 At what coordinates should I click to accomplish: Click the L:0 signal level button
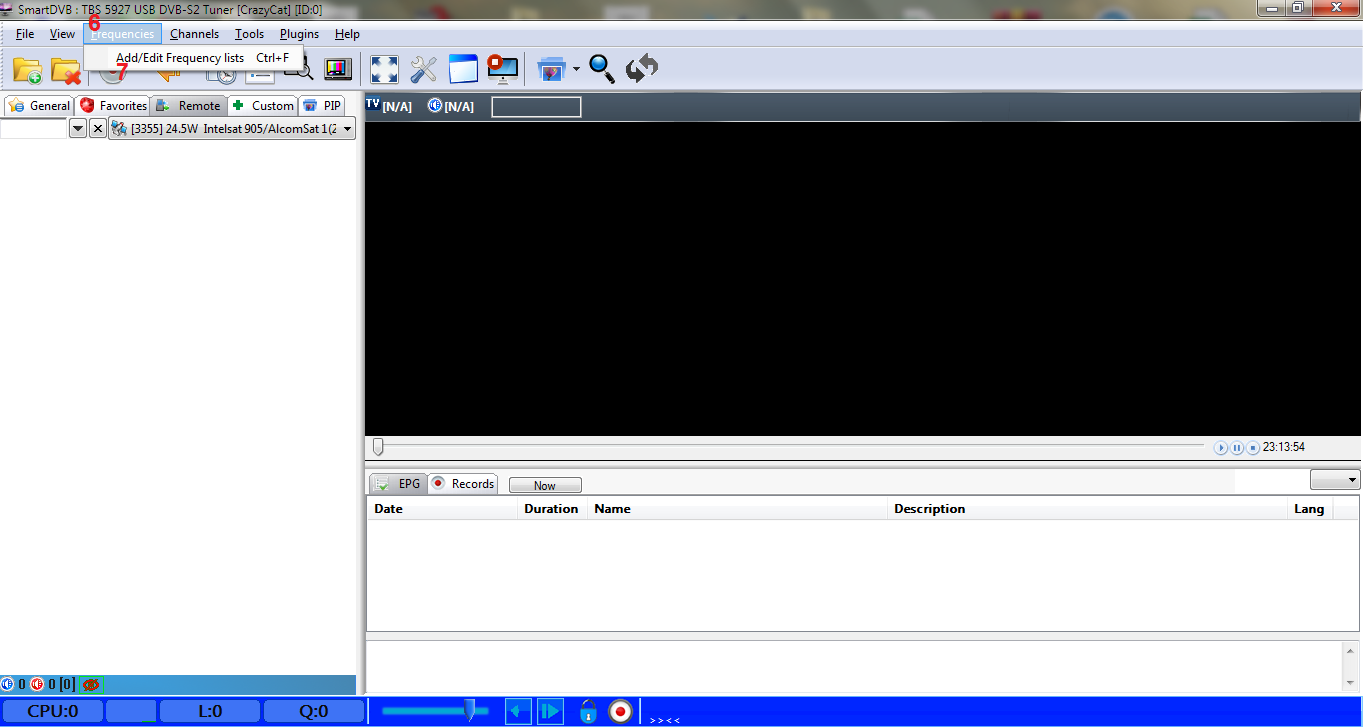click(x=209, y=711)
